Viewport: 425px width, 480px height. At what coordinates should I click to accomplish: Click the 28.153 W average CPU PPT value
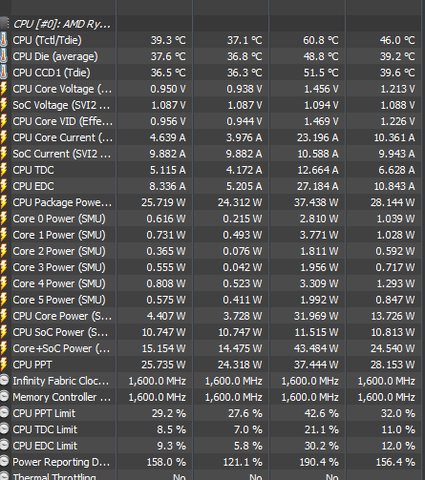tap(393, 365)
